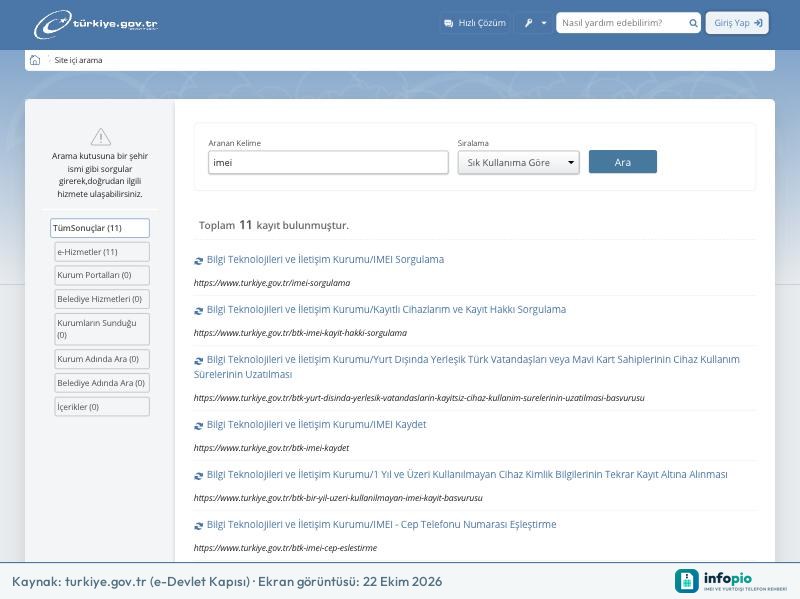Open the Sıralama dropdown Sık Kullanıma Göre
Image resolution: width=800 pixels, height=599 pixels.
click(x=518, y=162)
